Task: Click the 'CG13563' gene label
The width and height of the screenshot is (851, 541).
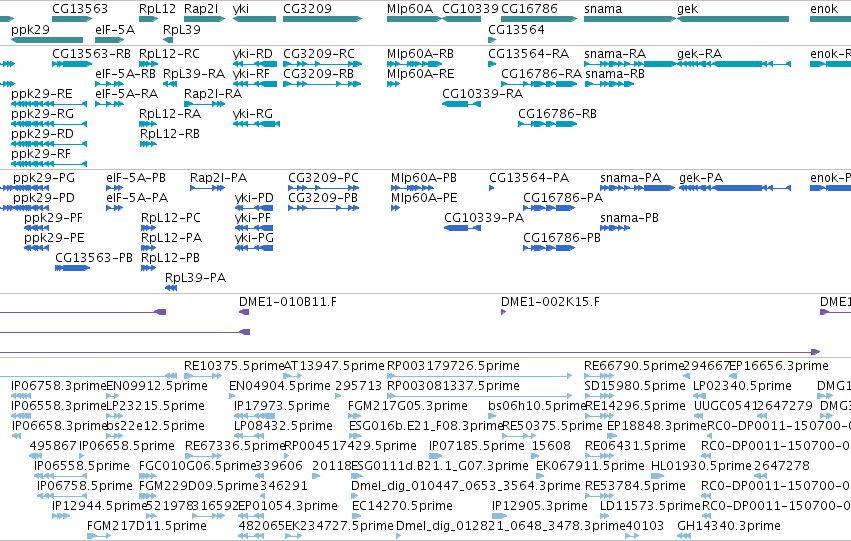Action: 80,9
